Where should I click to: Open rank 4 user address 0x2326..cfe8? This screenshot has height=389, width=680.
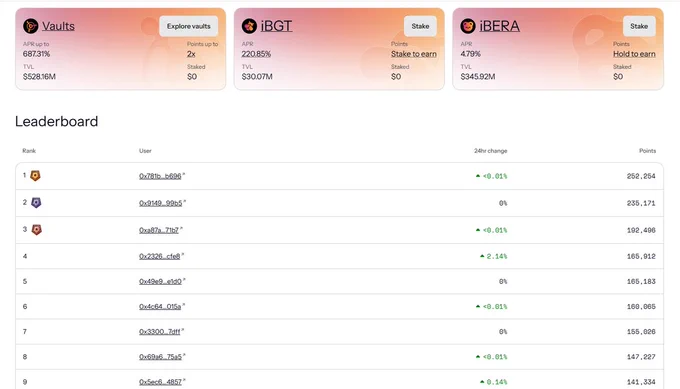click(x=160, y=256)
